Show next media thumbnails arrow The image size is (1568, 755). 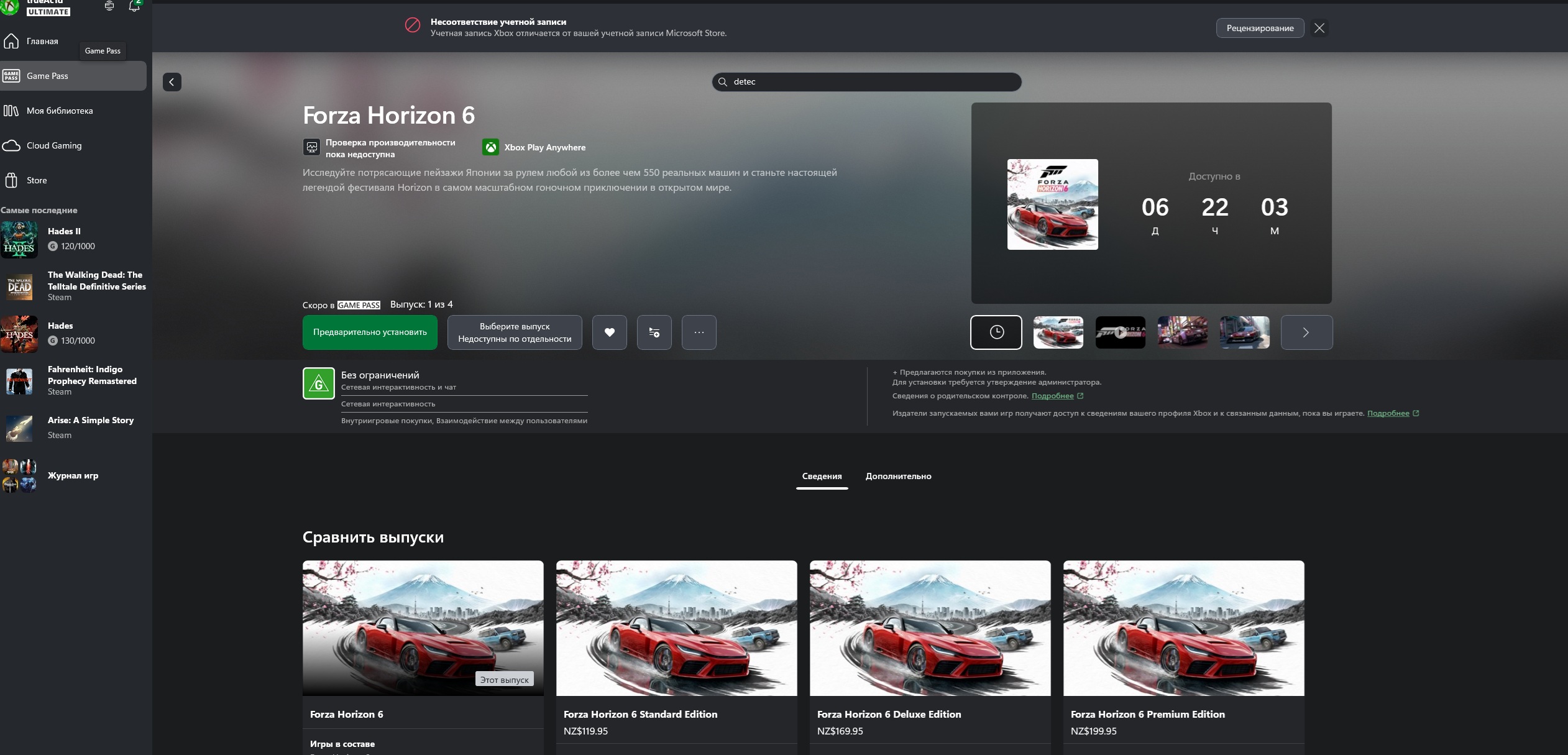(x=1306, y=332)
